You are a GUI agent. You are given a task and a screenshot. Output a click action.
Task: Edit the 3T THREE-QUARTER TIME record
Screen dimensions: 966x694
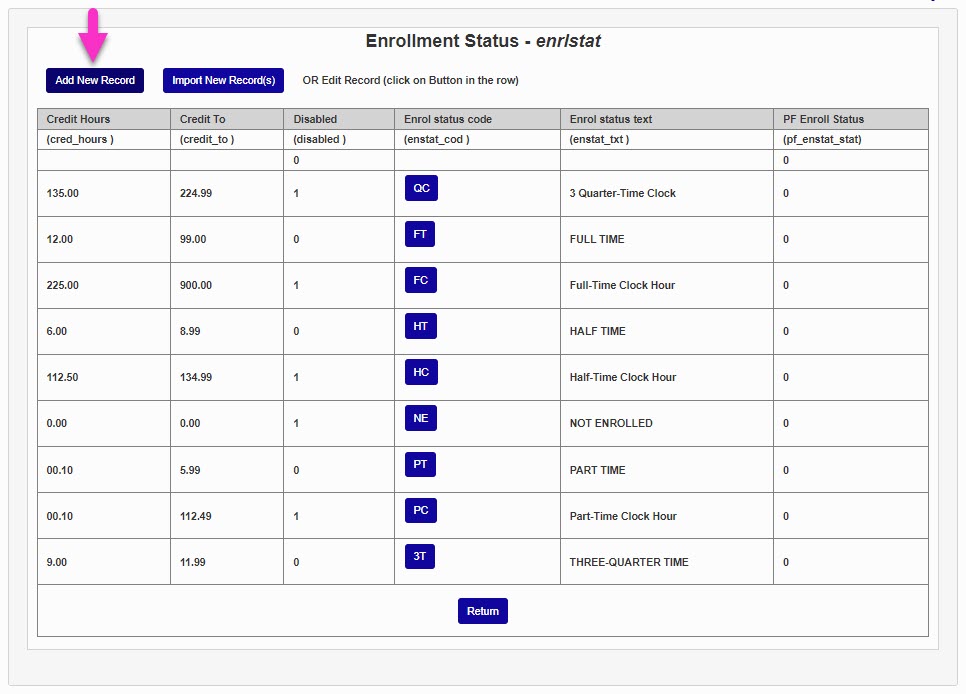(420, 556)
